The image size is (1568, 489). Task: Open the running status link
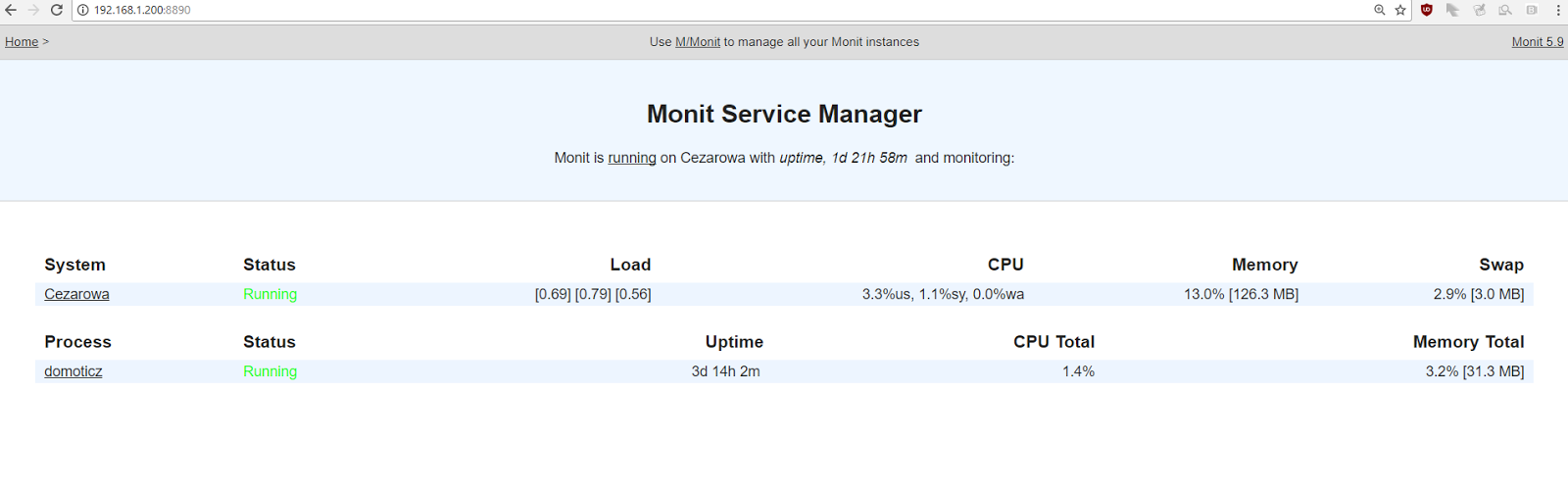point(632,158)
